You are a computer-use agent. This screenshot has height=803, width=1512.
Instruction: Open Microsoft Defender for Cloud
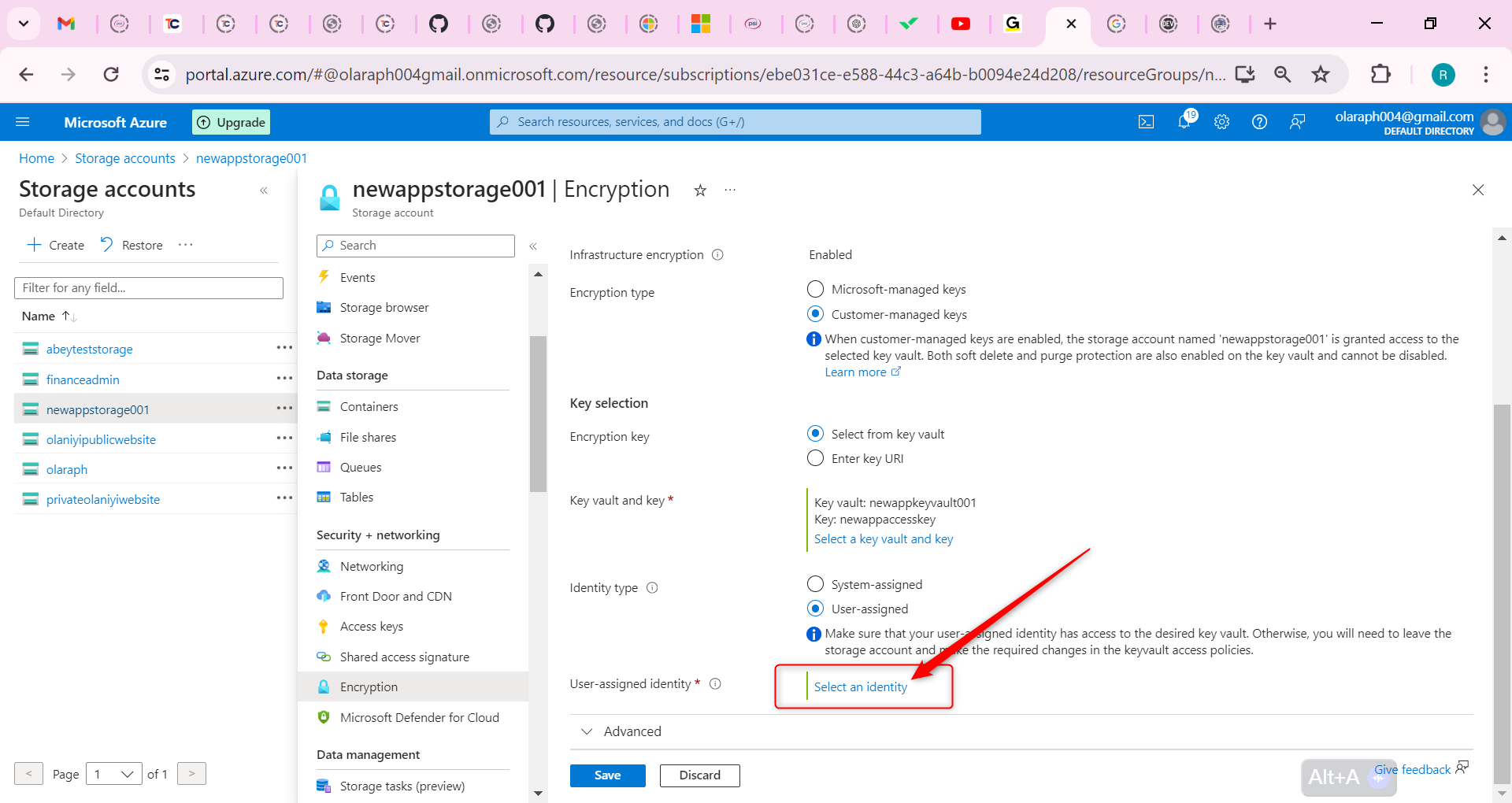(x=420, y=717)
